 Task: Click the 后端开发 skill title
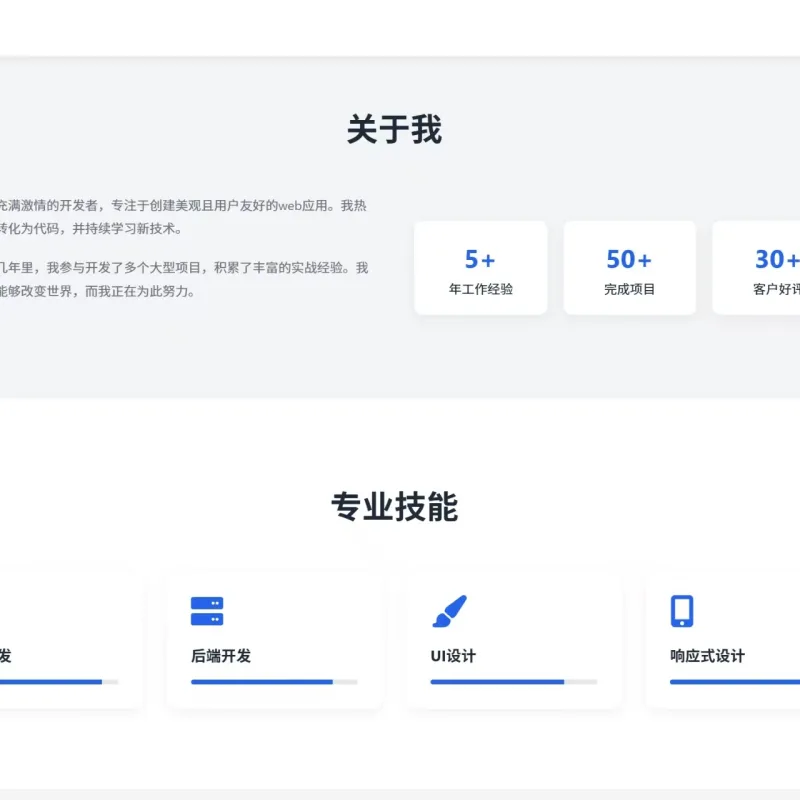[x=221, y=656]
